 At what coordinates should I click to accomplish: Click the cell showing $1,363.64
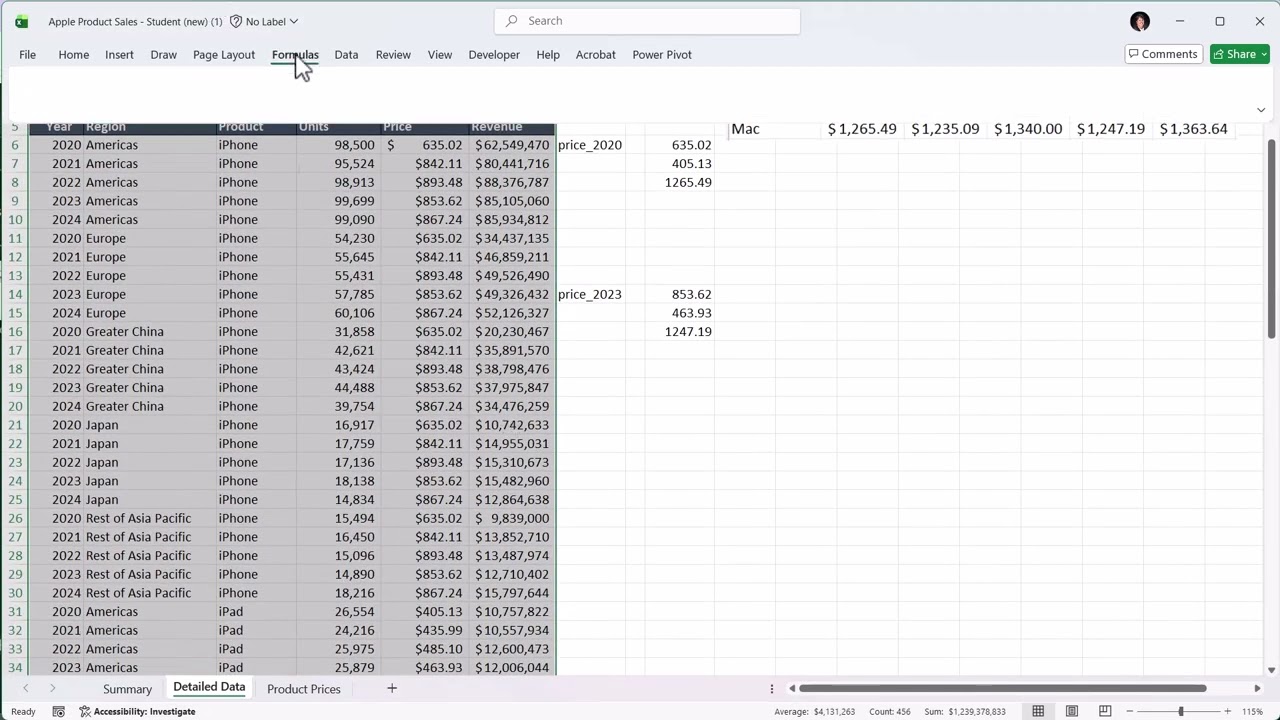pos(1193,129)
